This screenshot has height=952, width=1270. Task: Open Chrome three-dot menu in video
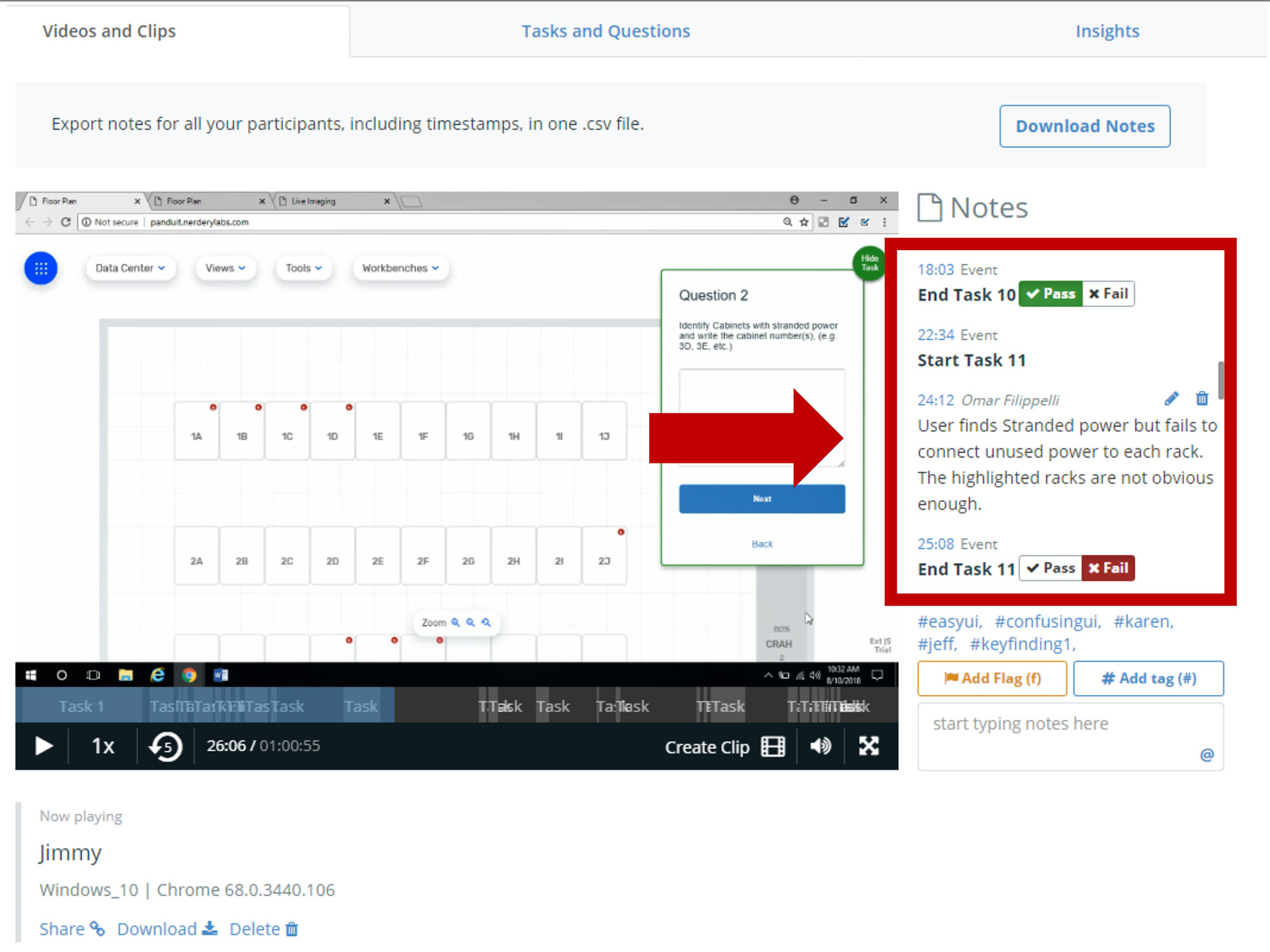[885, 222]
